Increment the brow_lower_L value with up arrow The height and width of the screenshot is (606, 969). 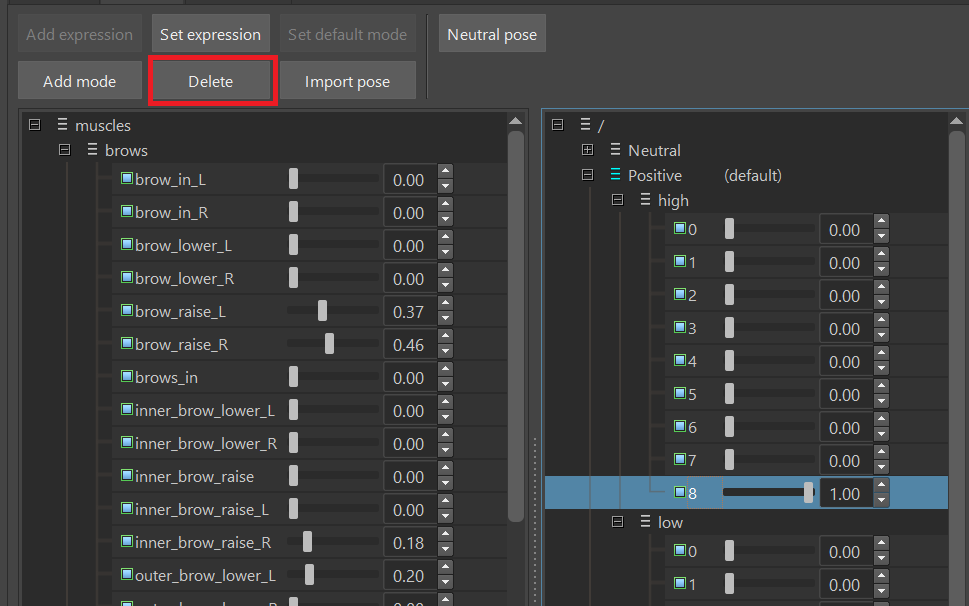pyautogui.click(x=446, y=238)
